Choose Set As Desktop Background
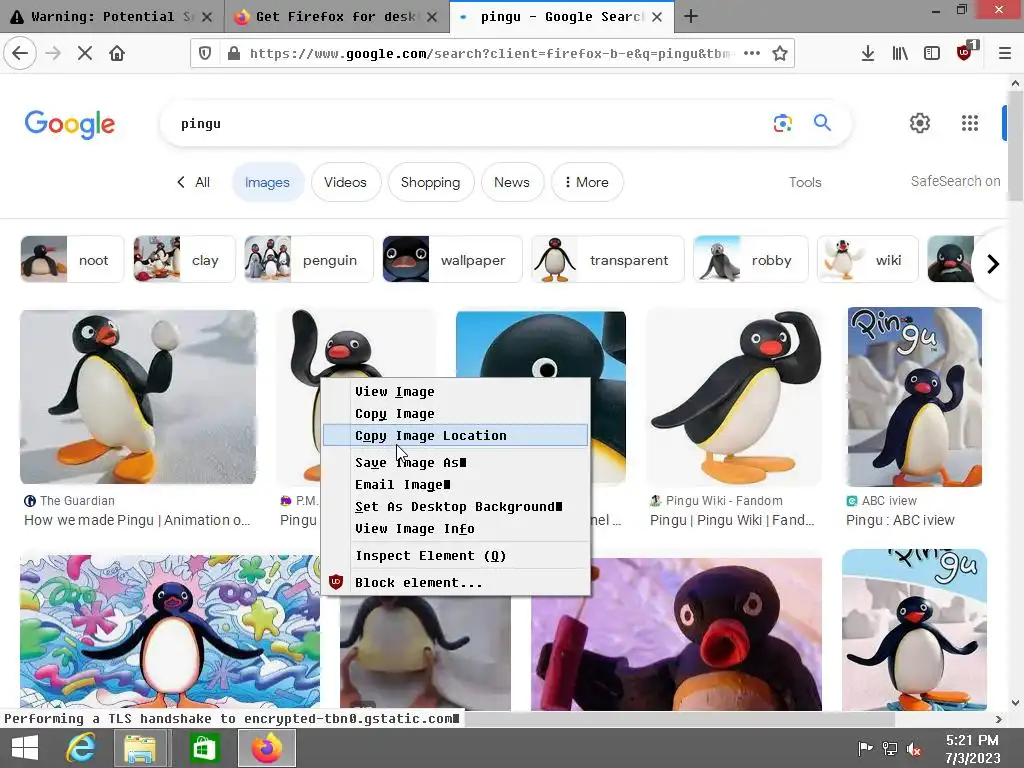 coord(455,507)
